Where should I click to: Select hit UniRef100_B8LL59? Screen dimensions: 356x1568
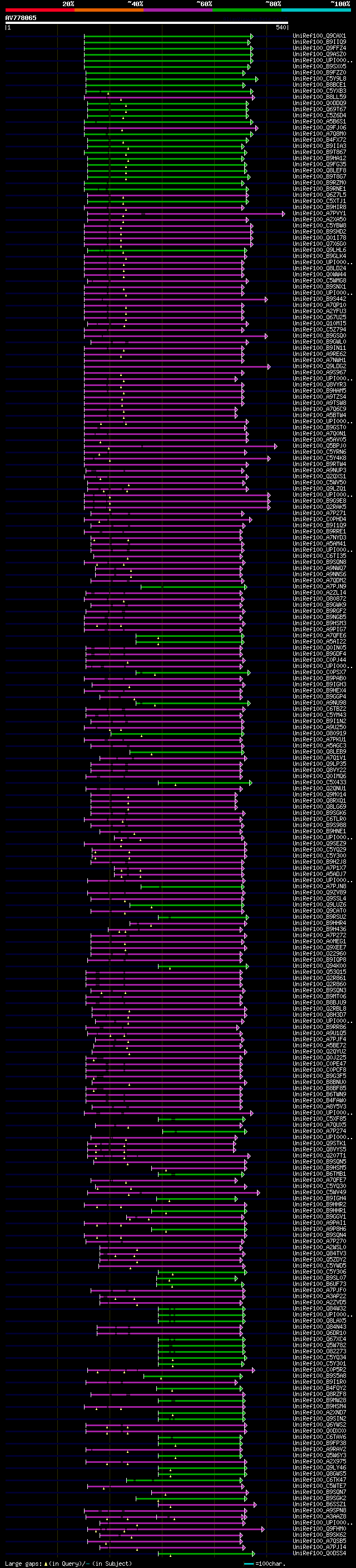pyautogui.click(x=319, y=97)
